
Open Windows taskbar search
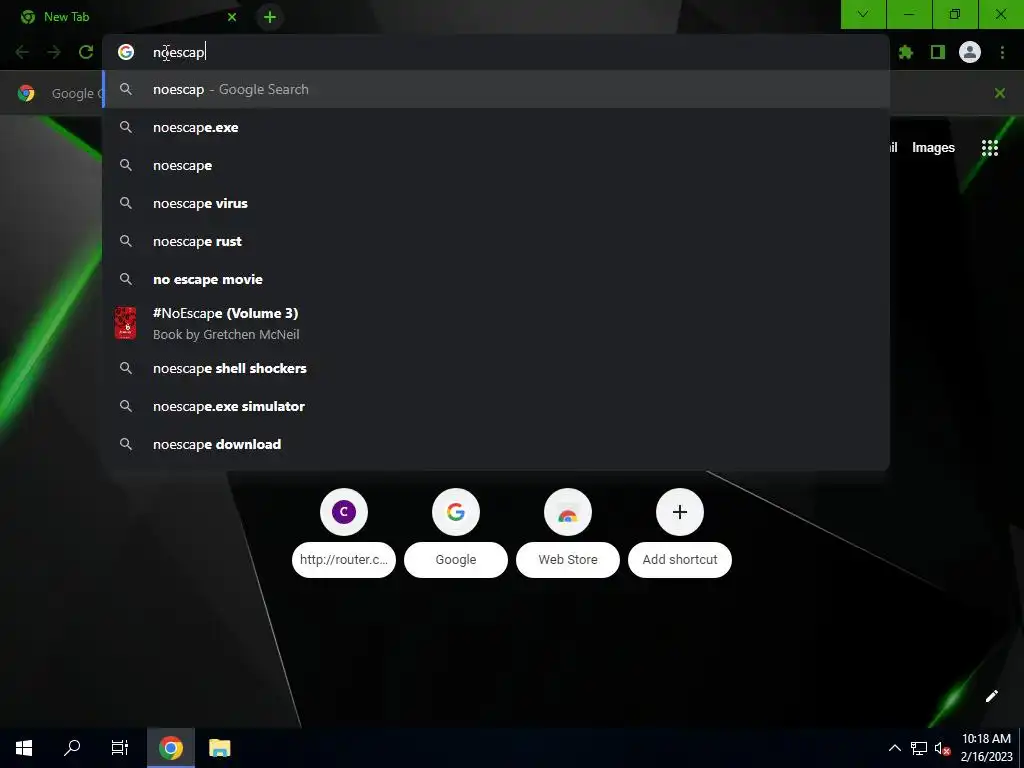pyautogui.click(x=72, y=748)
